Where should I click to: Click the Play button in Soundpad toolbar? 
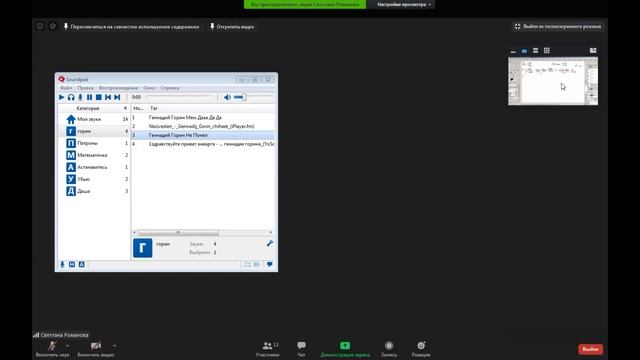(62, 97)
